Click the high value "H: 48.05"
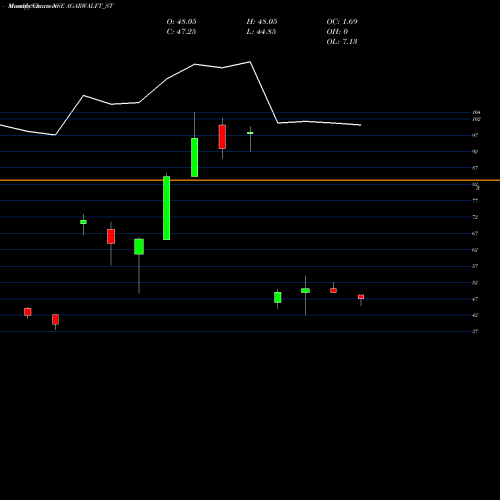Screen dimensions: 500x500 (x=262, y=22)
